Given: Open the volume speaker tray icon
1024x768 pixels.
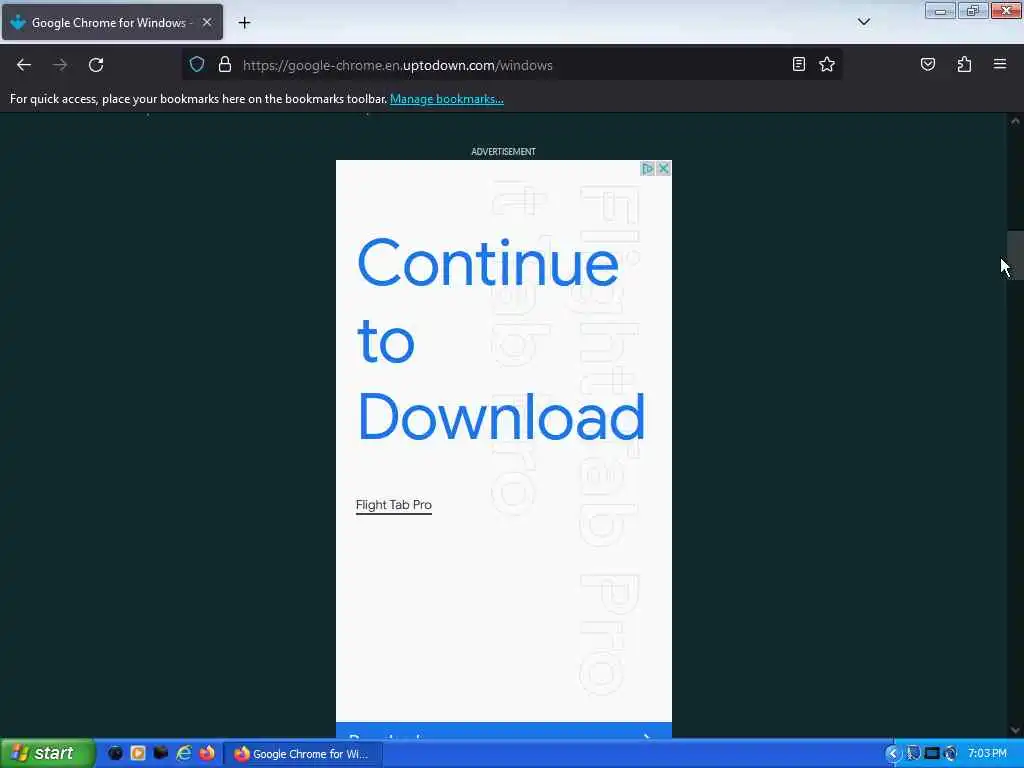Looking at the screenshot, I should click(x=951, y=754).
